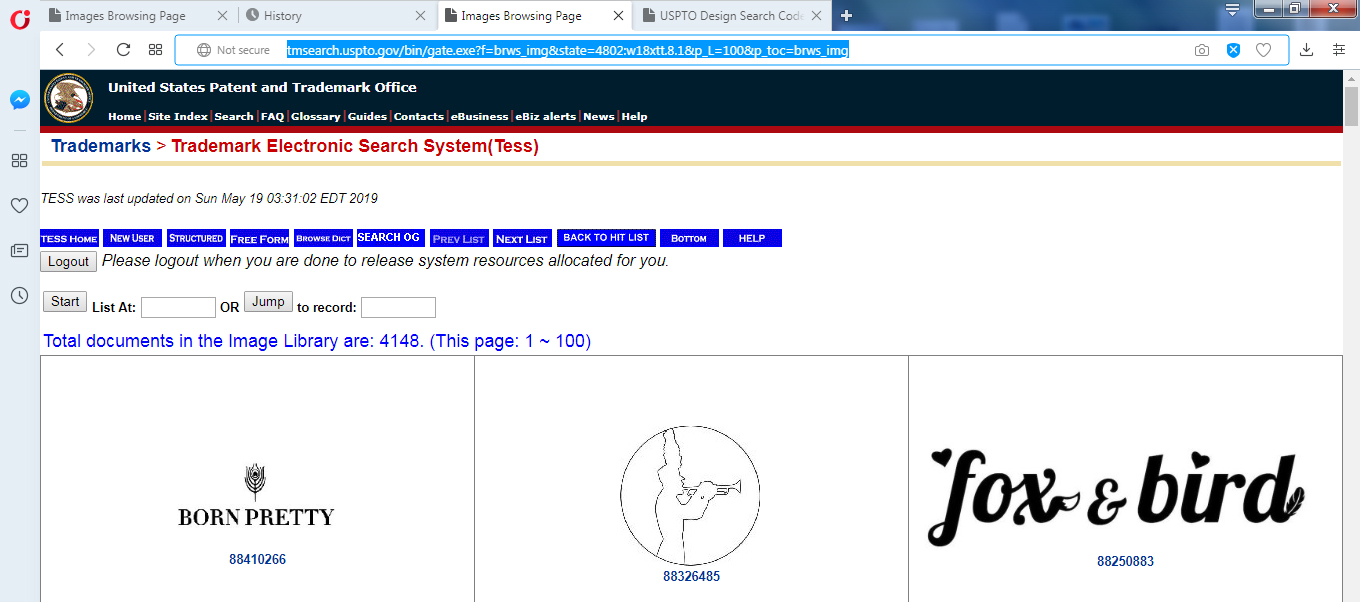Viewport: 1360px width, 602px height.
Task: Open Search in USPTO navigation
Action: (x=234, y=117)
